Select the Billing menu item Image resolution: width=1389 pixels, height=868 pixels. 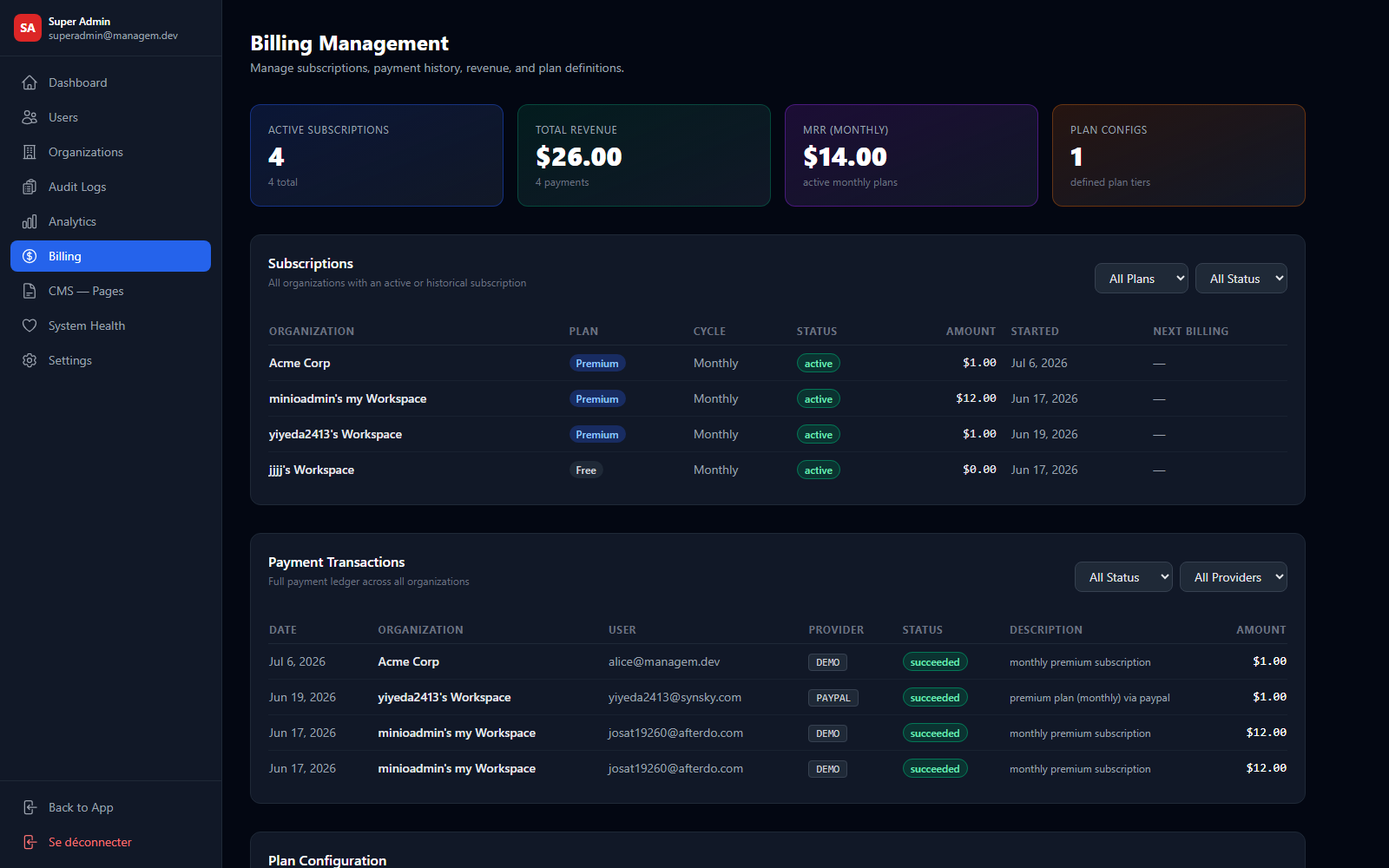pyautogui.click(x=110, y=256)
